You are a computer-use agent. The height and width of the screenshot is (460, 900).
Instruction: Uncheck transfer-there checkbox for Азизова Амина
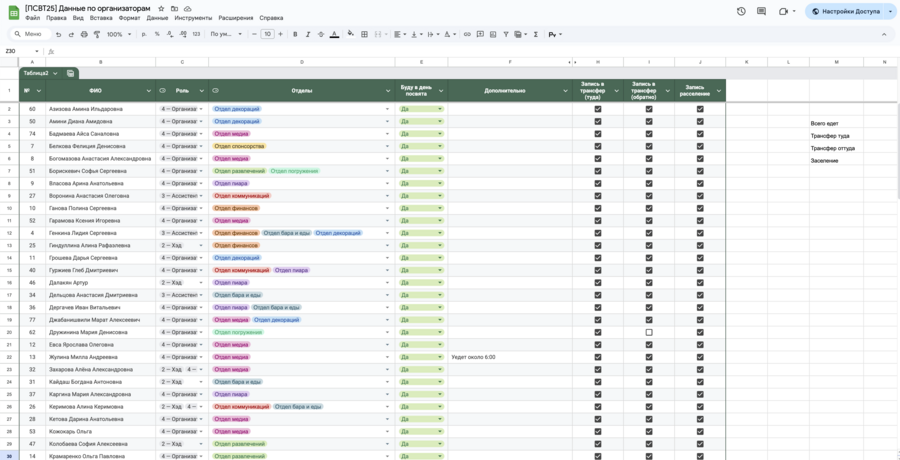(x=598, y=109)
